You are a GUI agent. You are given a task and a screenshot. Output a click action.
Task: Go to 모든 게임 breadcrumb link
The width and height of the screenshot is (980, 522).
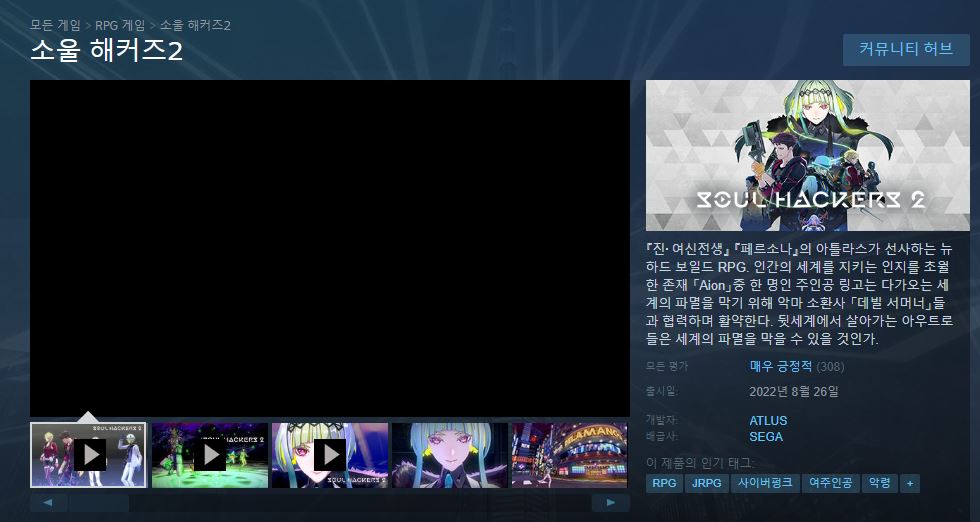coord(55,24)
